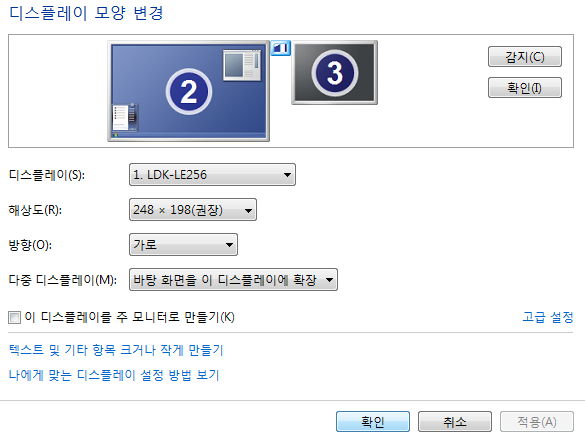Check the 주 모니터로 만들기 checkbox
The width and height of the screenshot is (585, 445).
15,317
